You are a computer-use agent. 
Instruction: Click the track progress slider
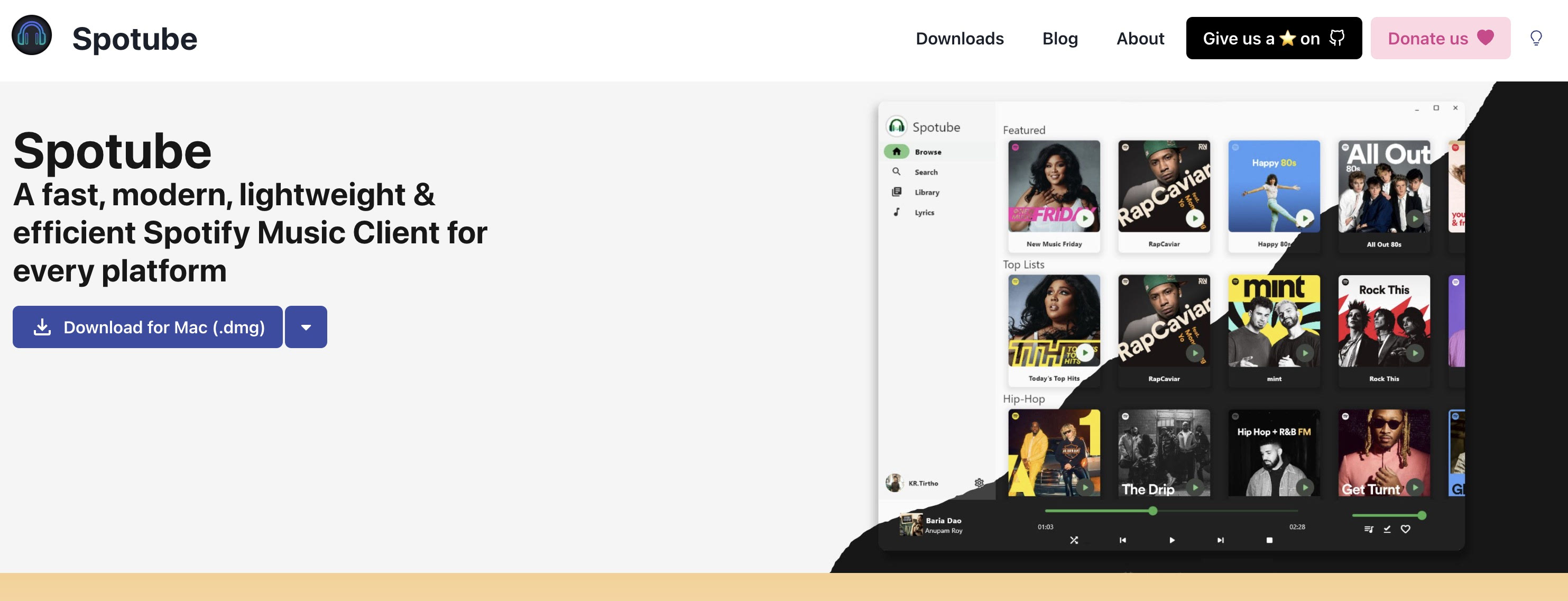[1171, 511]
